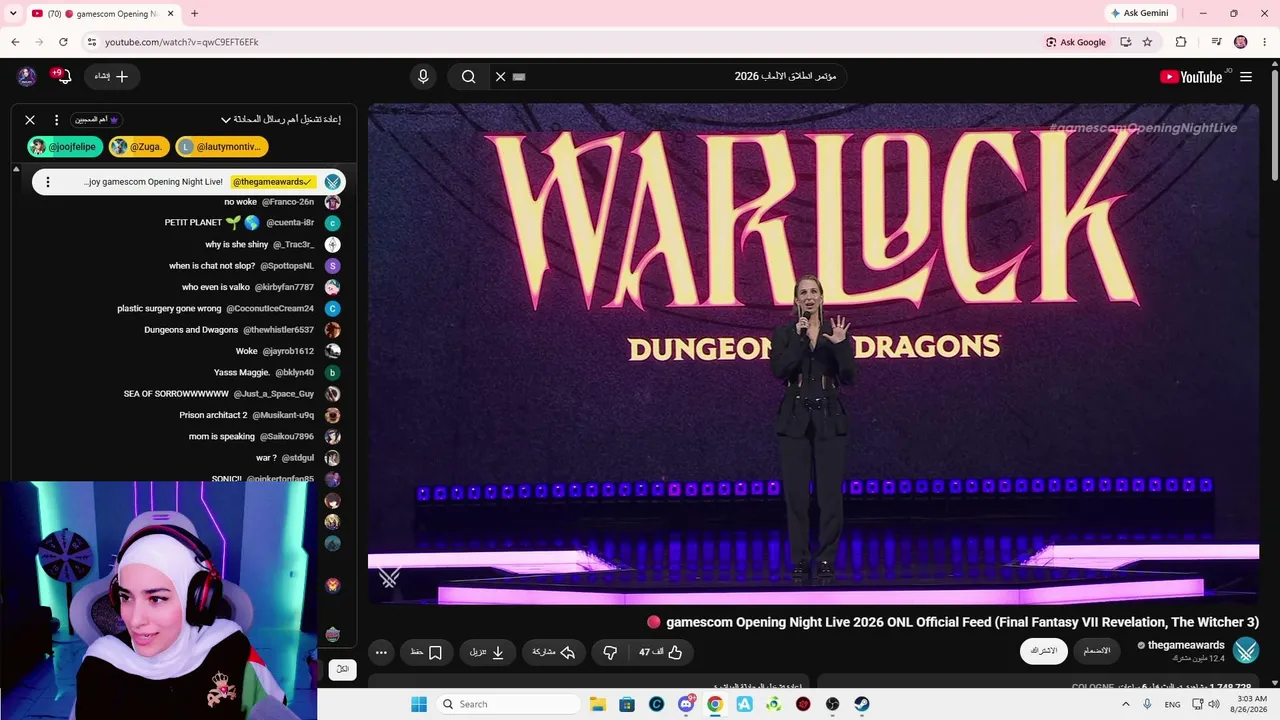Viewport: 1280px width, 720px height.
Task: Open the top fans crown chip
Action: tap(97, 120)
